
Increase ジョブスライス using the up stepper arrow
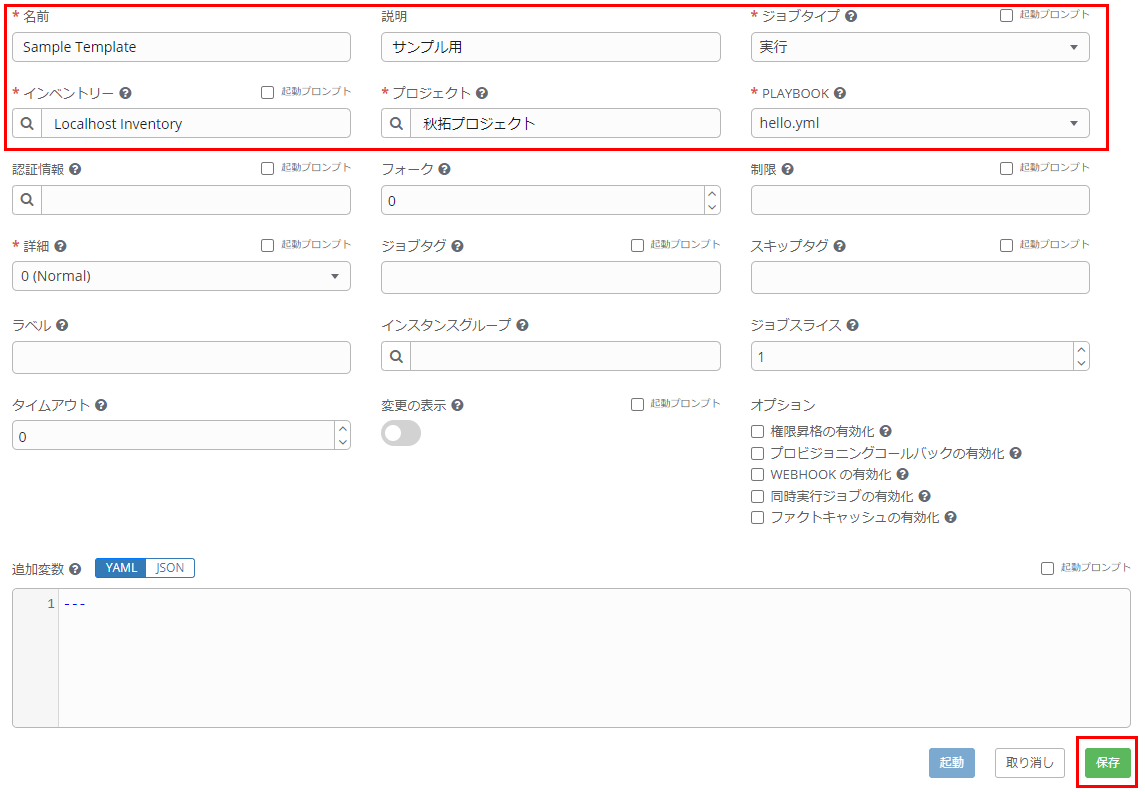pos(1082,350)
